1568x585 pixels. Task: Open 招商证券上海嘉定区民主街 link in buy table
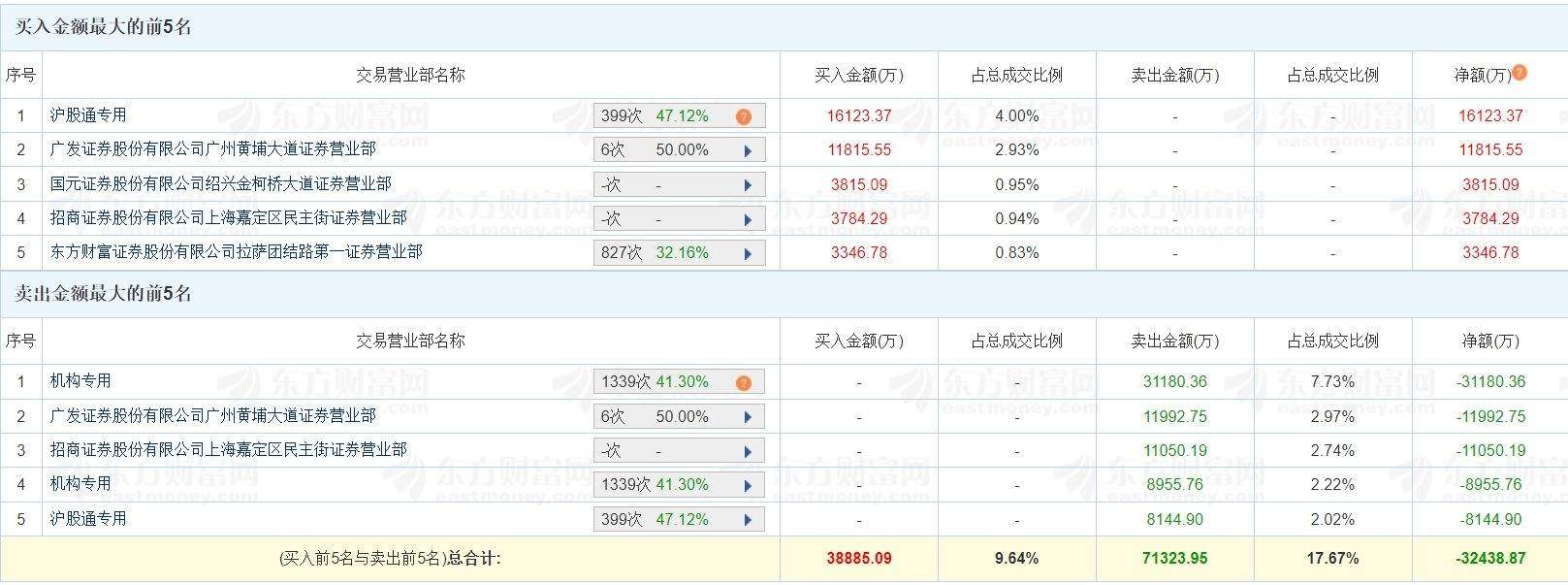coord(228,217)
